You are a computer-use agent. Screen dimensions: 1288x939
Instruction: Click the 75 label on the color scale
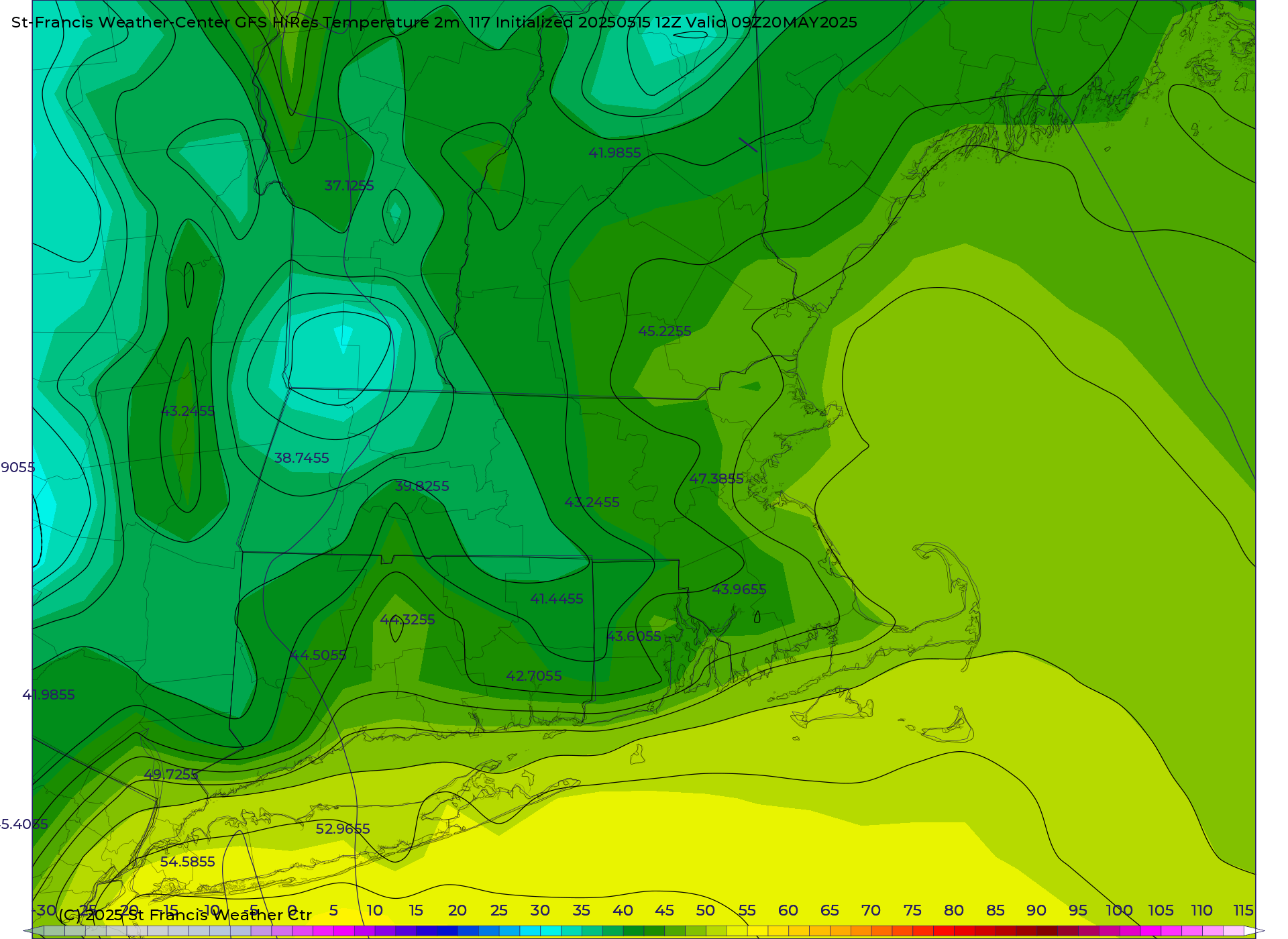pos(912,910)
